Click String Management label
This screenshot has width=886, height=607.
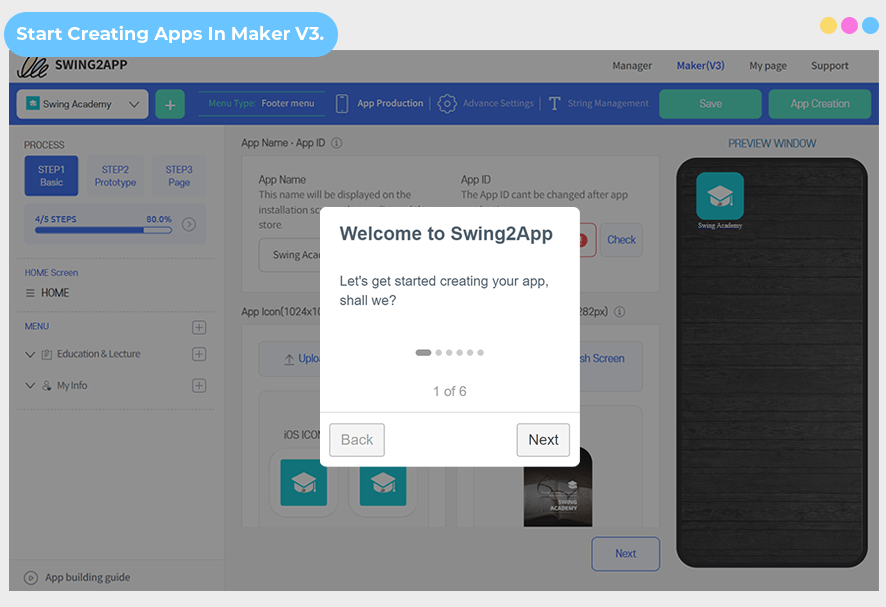tap(608, 103)
